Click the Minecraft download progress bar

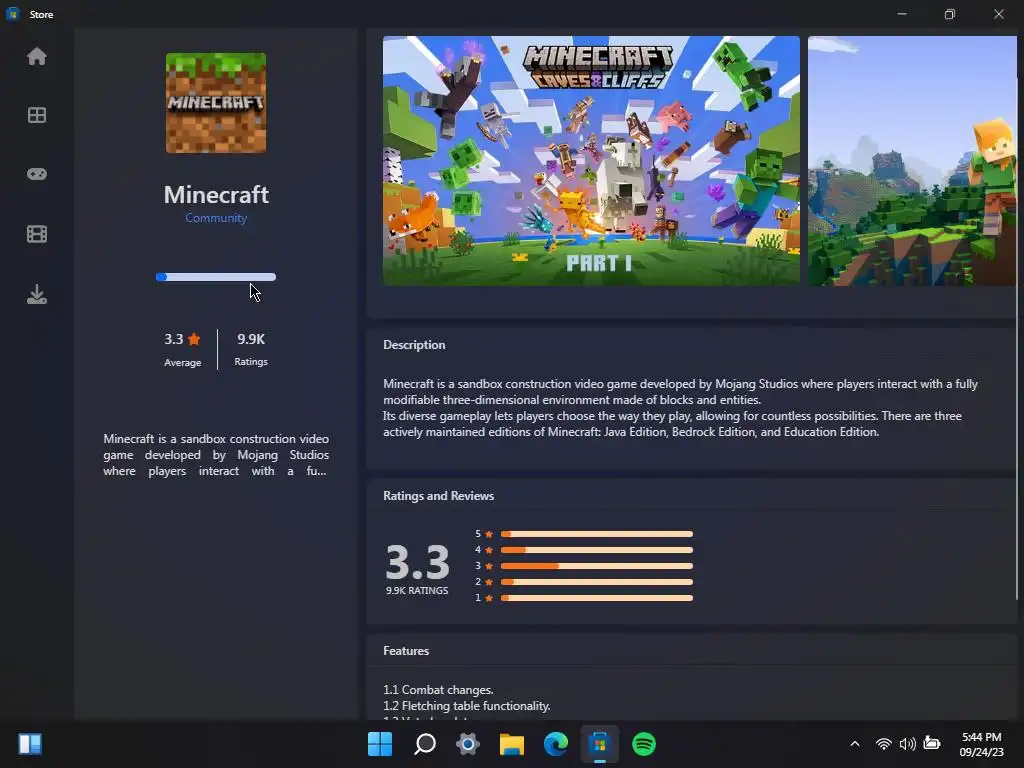[216, 277]
